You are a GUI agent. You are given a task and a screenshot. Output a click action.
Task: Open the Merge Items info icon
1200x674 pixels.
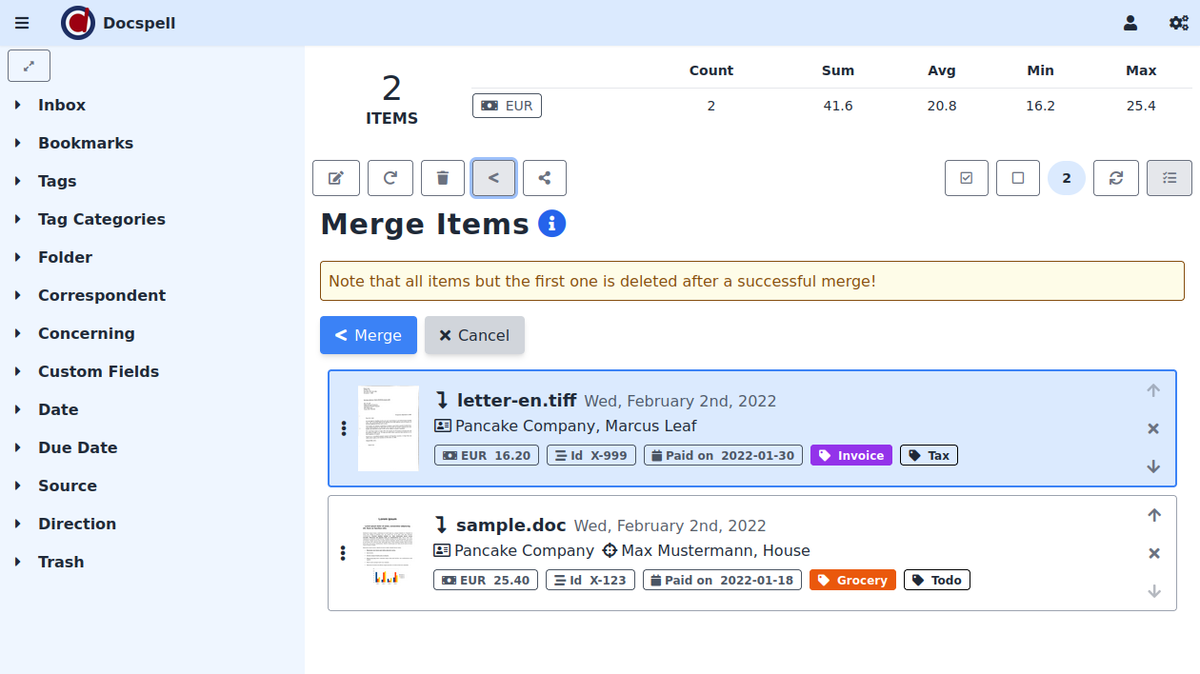click(x=552, y=224)
